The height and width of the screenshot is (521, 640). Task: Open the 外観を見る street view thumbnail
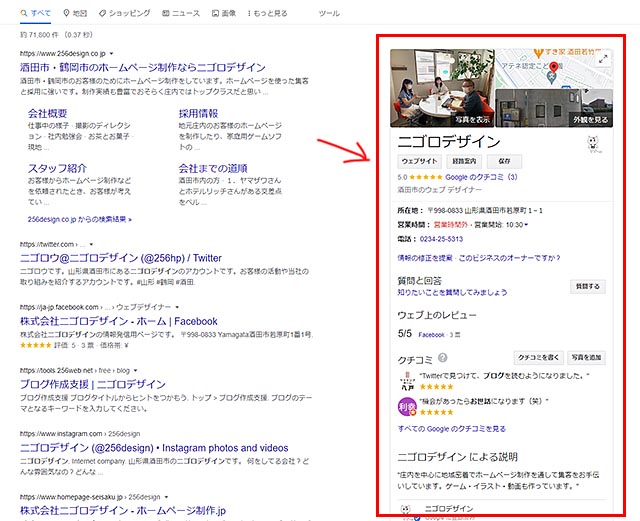click(554, 108)
